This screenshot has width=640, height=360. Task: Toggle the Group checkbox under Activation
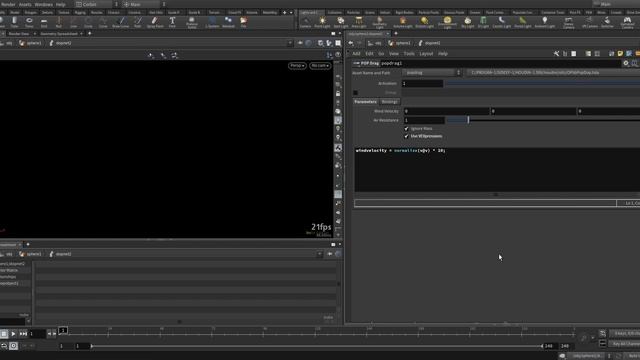[x=356, y=93]
